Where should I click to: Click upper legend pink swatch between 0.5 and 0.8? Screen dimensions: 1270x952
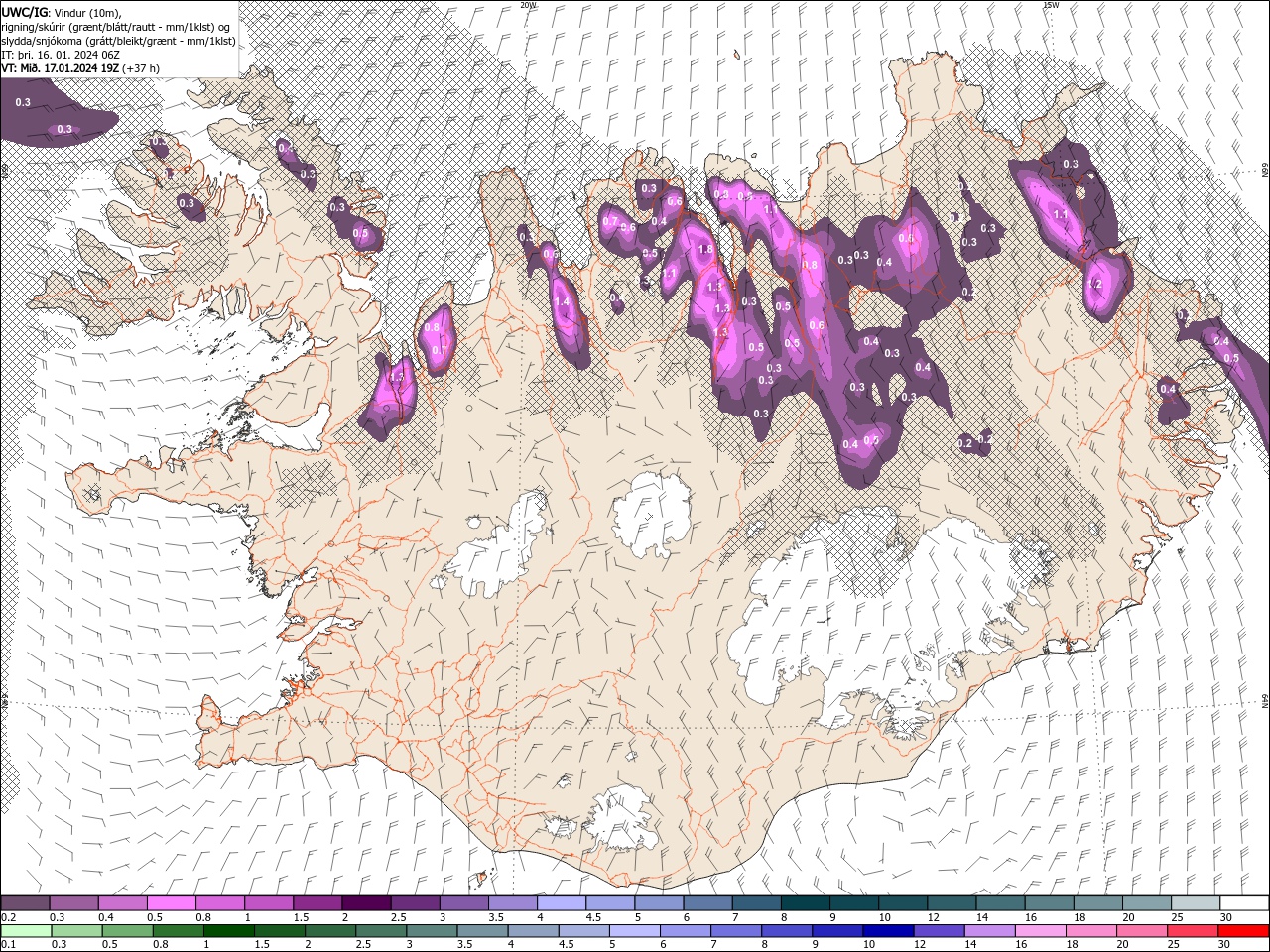point(171,903)
